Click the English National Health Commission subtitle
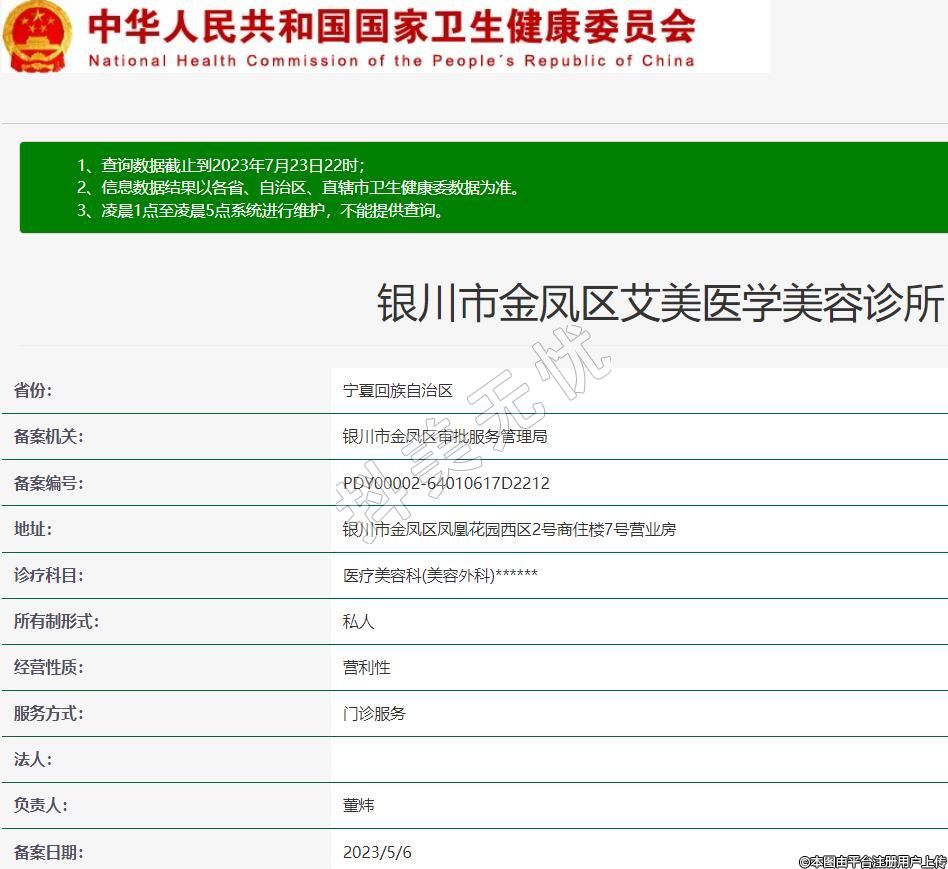 [391, 60]
